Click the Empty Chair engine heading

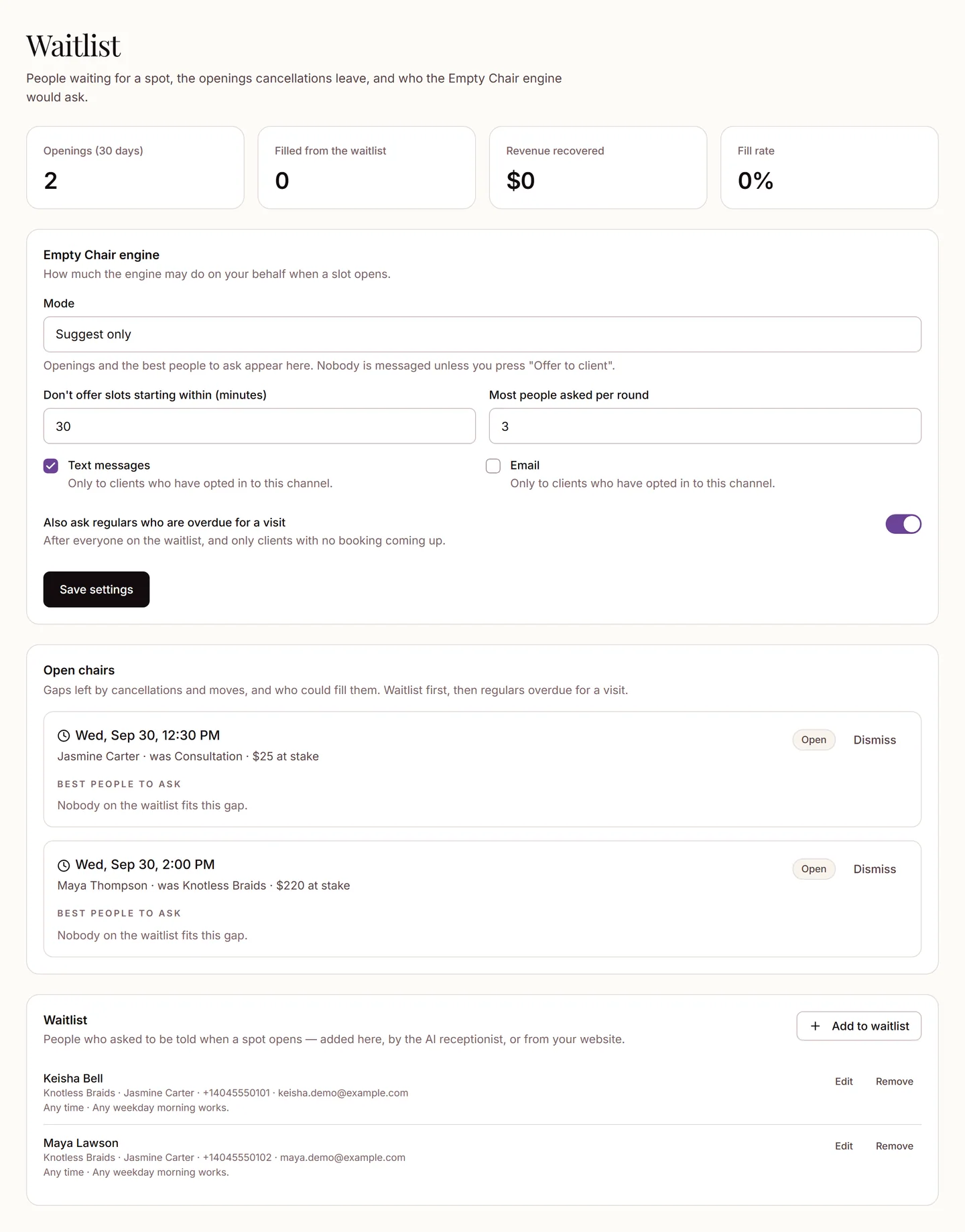coord(101,255)
